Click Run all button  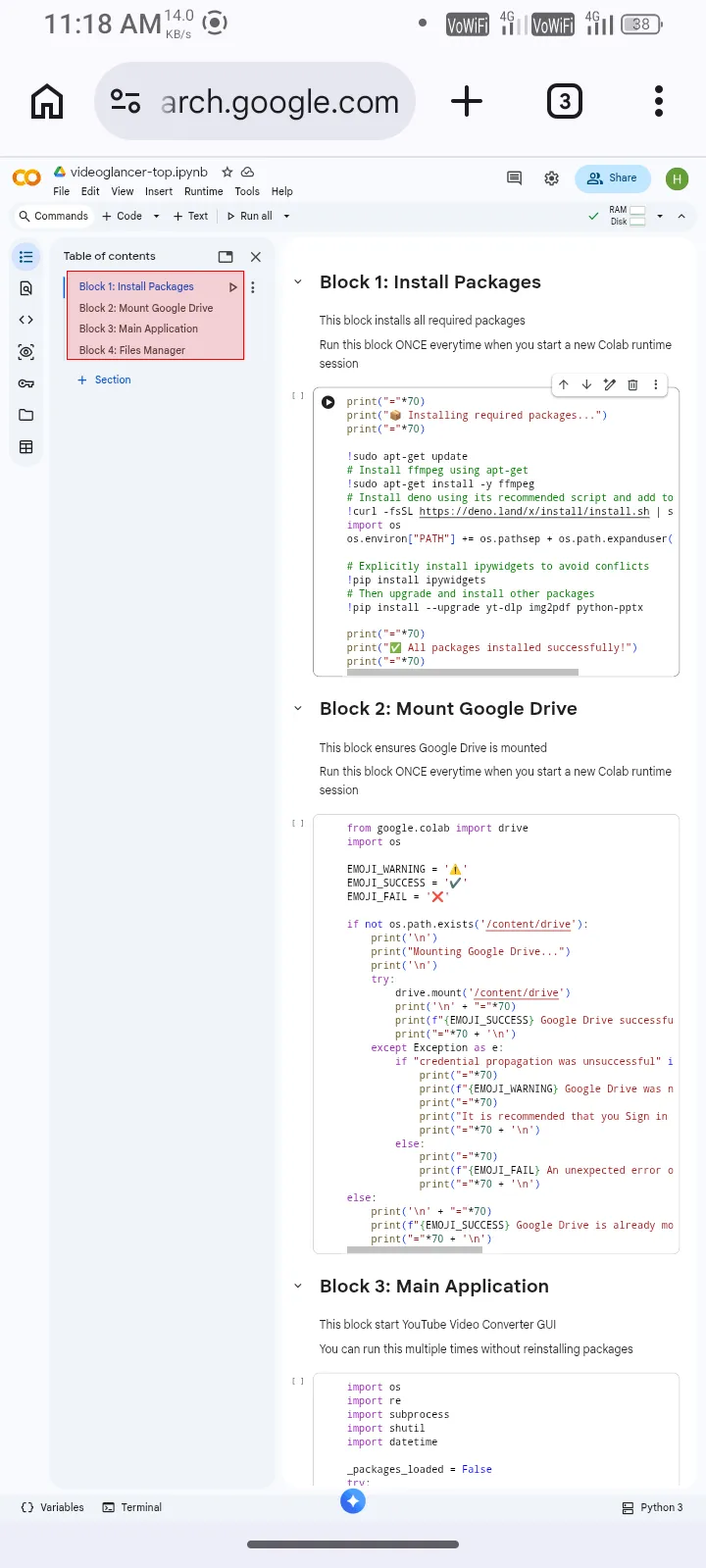pyautogui.click(x=250, y=216)
